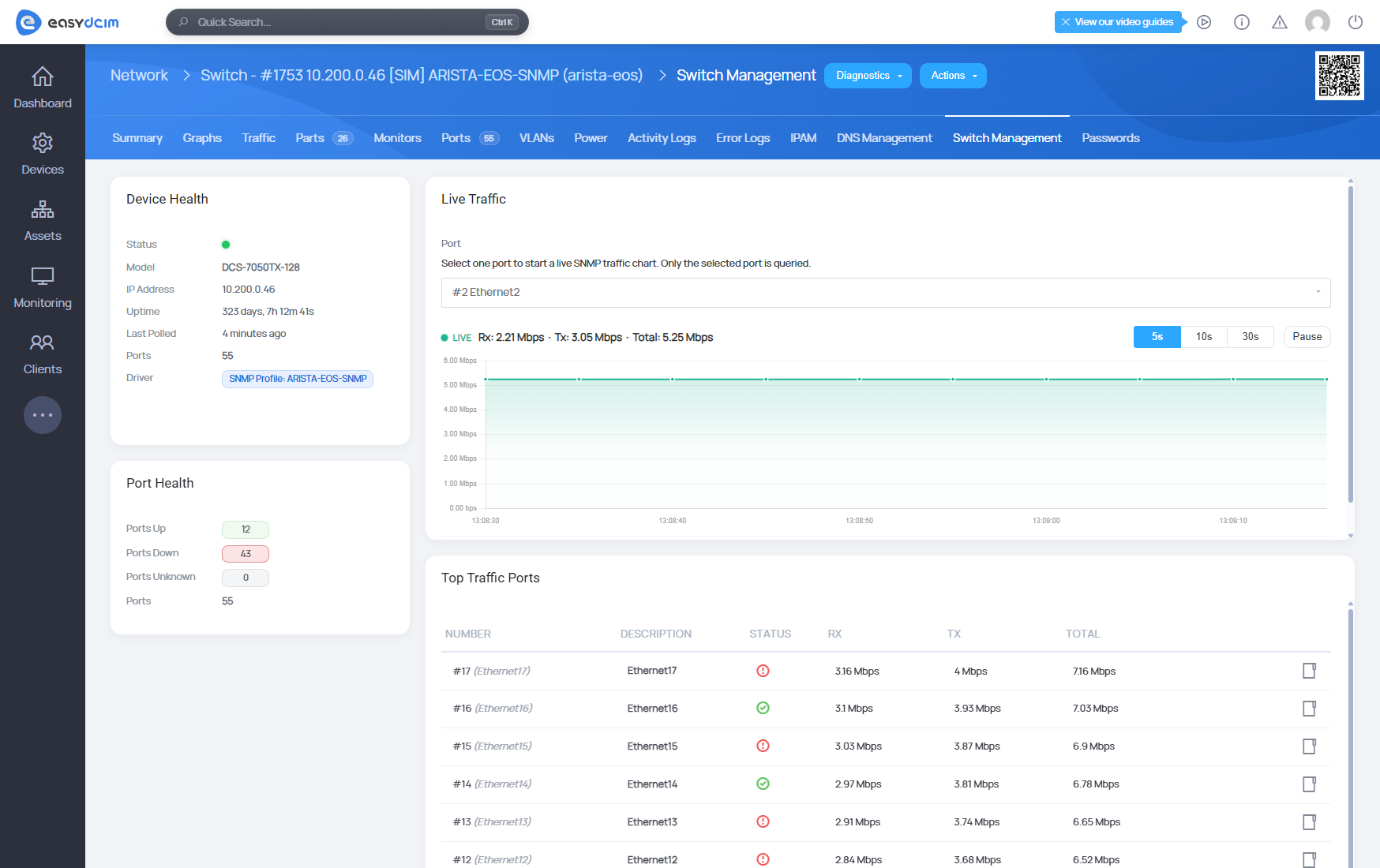
Task: Open the #17 (Ethernet17) port link
Action: [x=492, y=672]
